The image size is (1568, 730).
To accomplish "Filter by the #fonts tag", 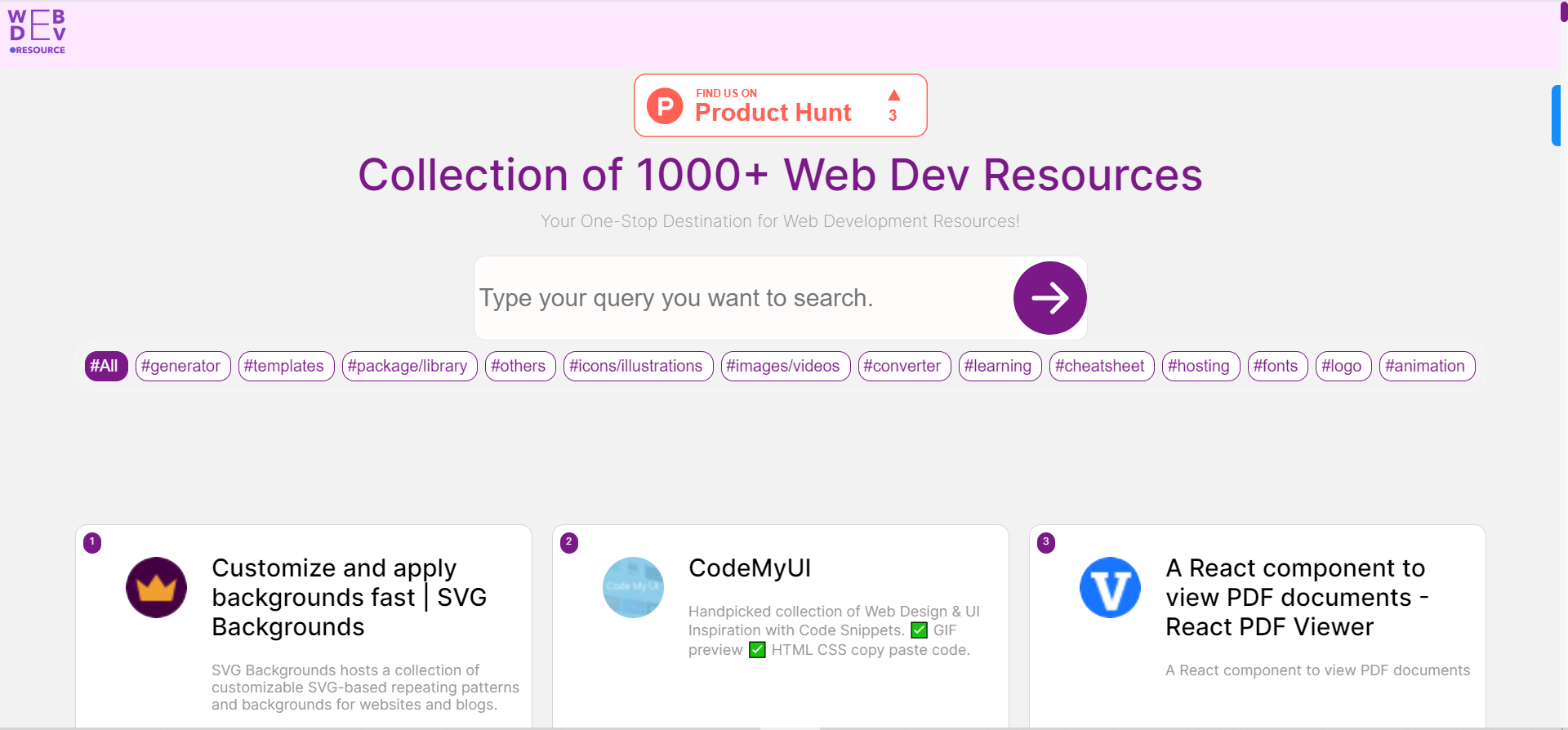I will point(1277,366).
